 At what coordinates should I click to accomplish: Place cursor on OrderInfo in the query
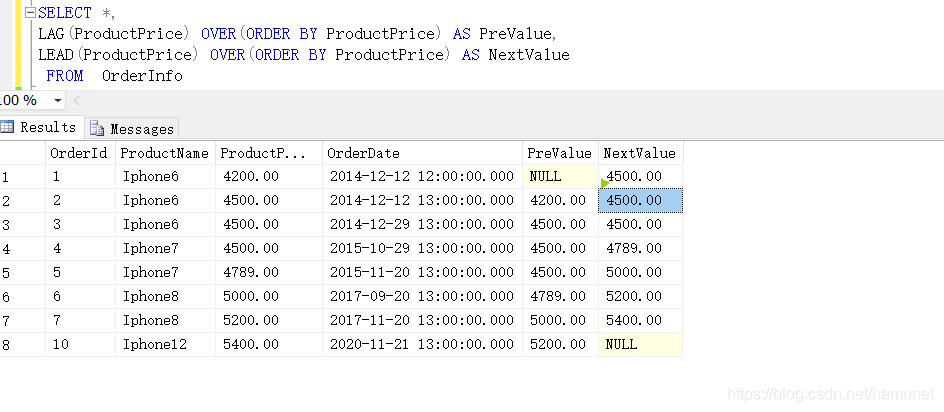(142, 75)
